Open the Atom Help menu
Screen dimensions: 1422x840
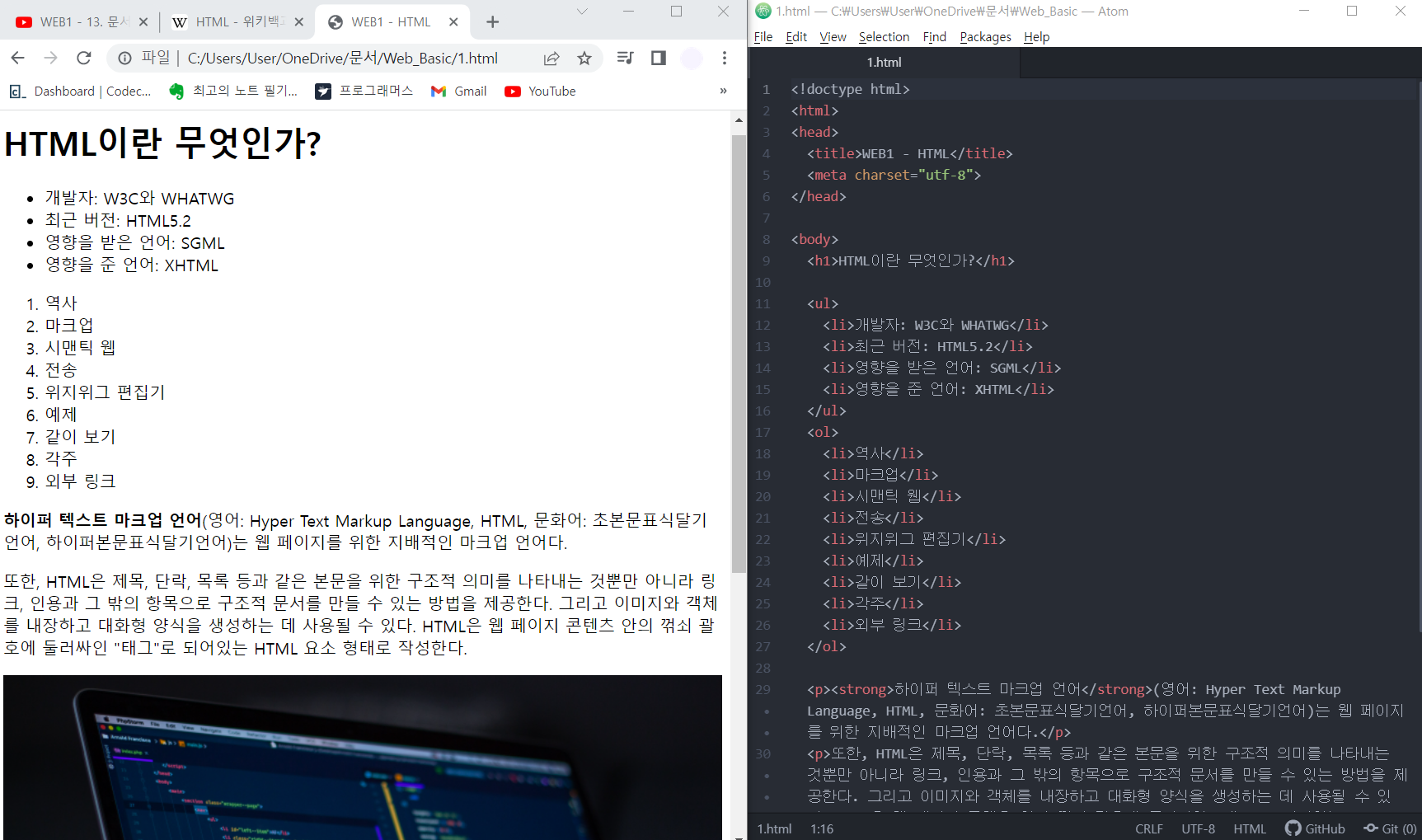(1036, 37)
